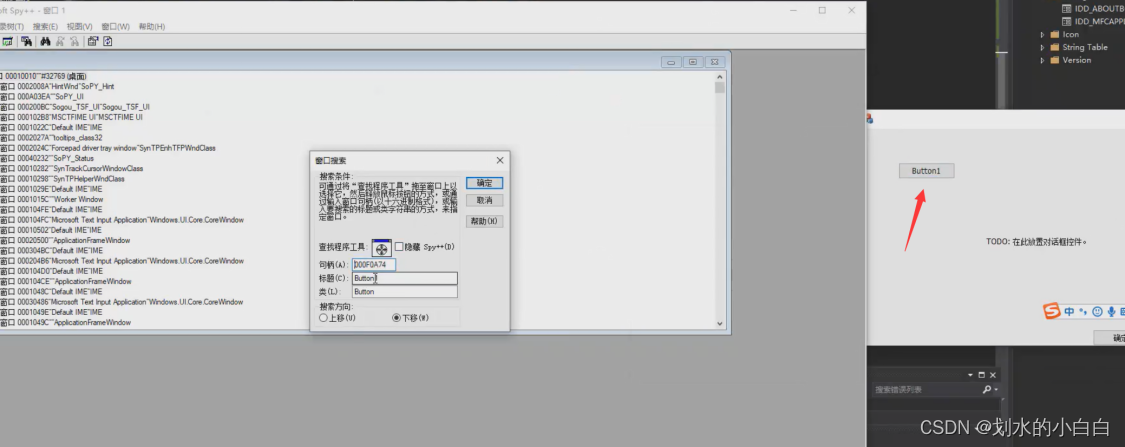Open the new window view toolbar icon
Viewport: 1125px width, 447px height.
click(6, 42)
